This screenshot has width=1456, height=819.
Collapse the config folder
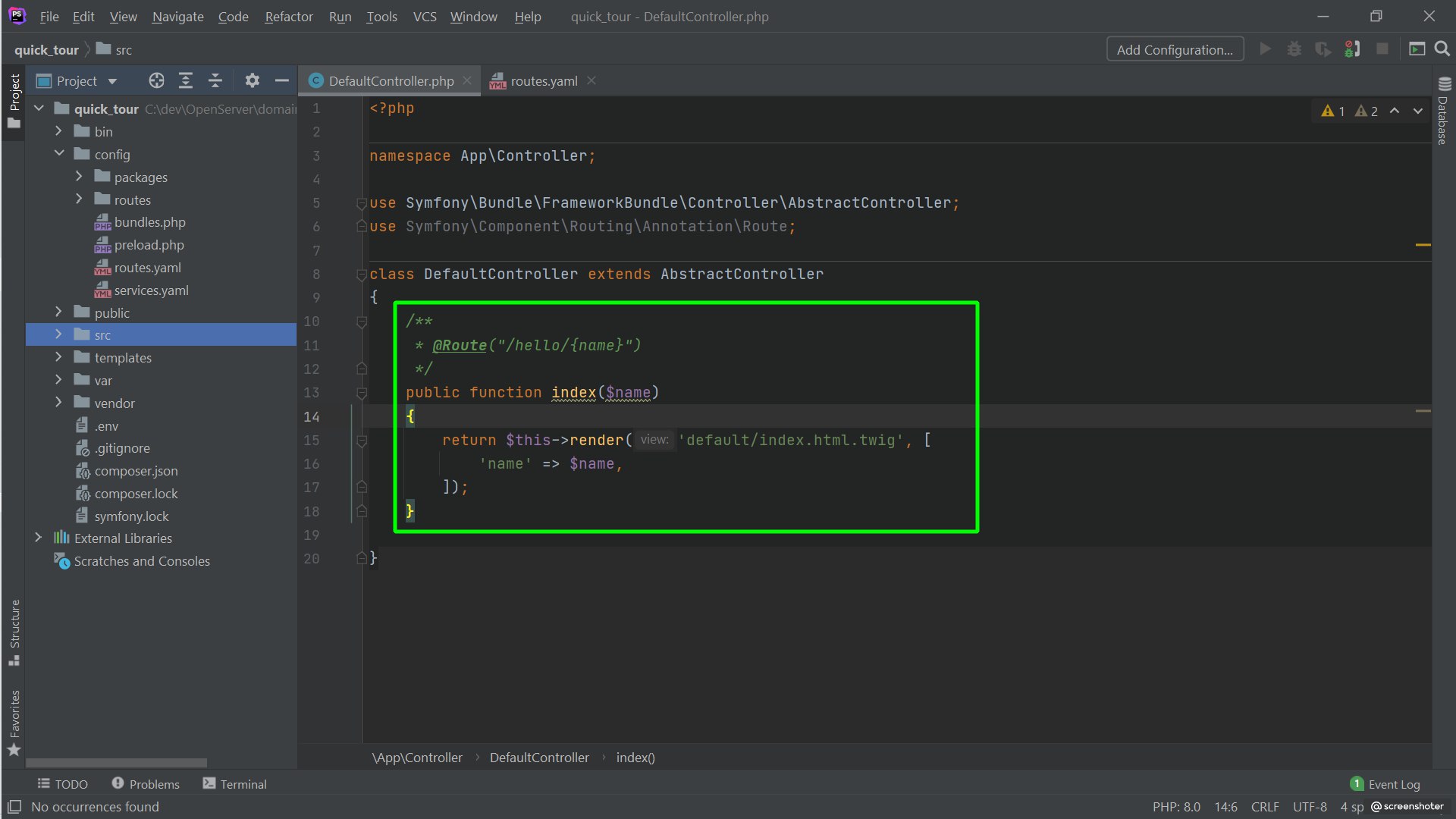(x=58, y=154)
